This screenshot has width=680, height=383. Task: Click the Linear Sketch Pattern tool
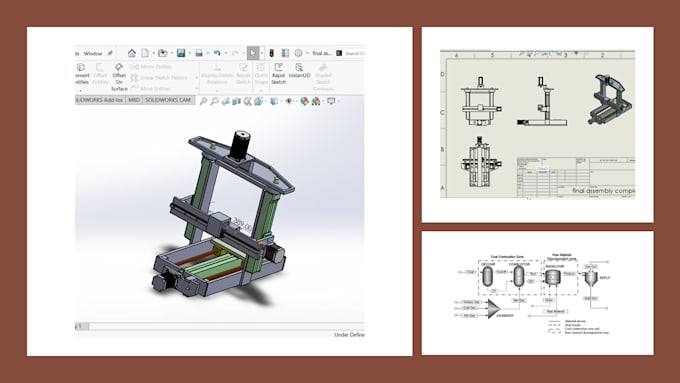pyautogui.click(x=159, y=78)
